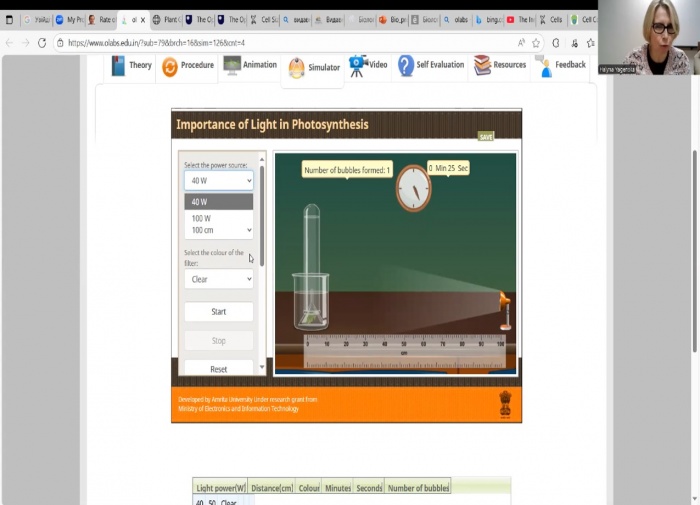Expand the power source dropdown
The height and width of the screenshot is (505, 700).
pyautogui.click(x=218, y=181)
